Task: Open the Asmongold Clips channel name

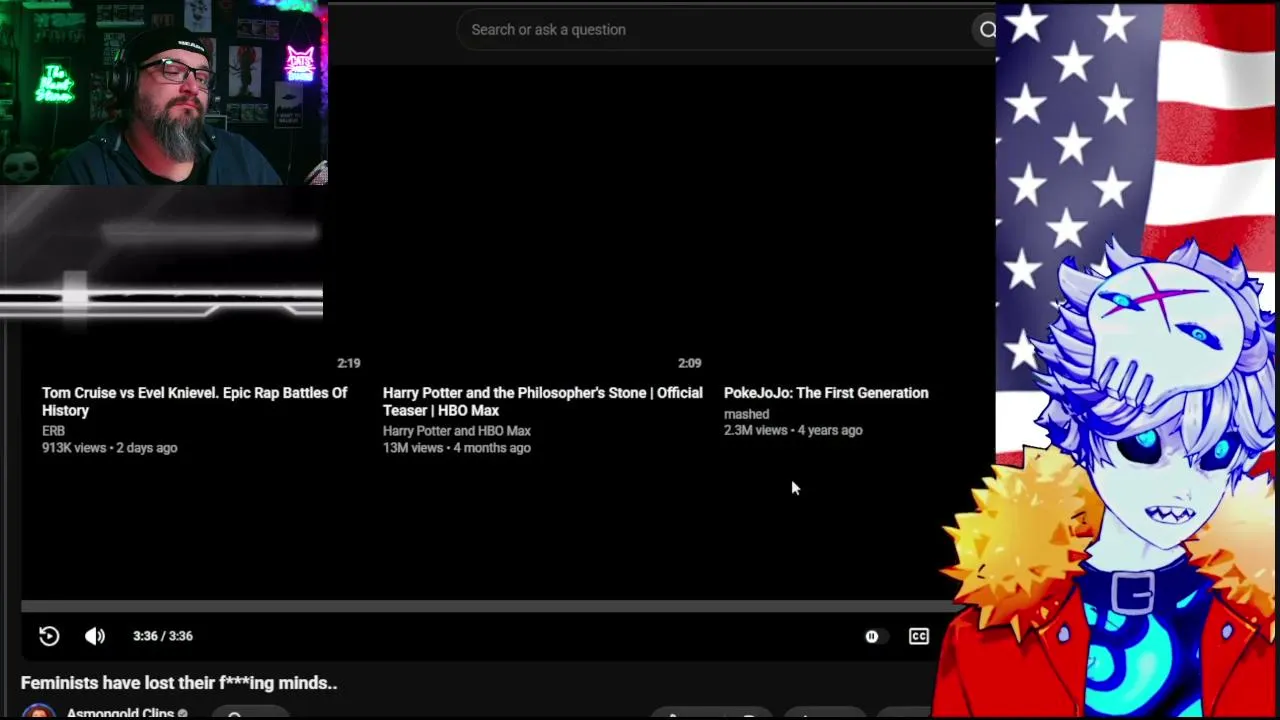Action: [120, 714]
